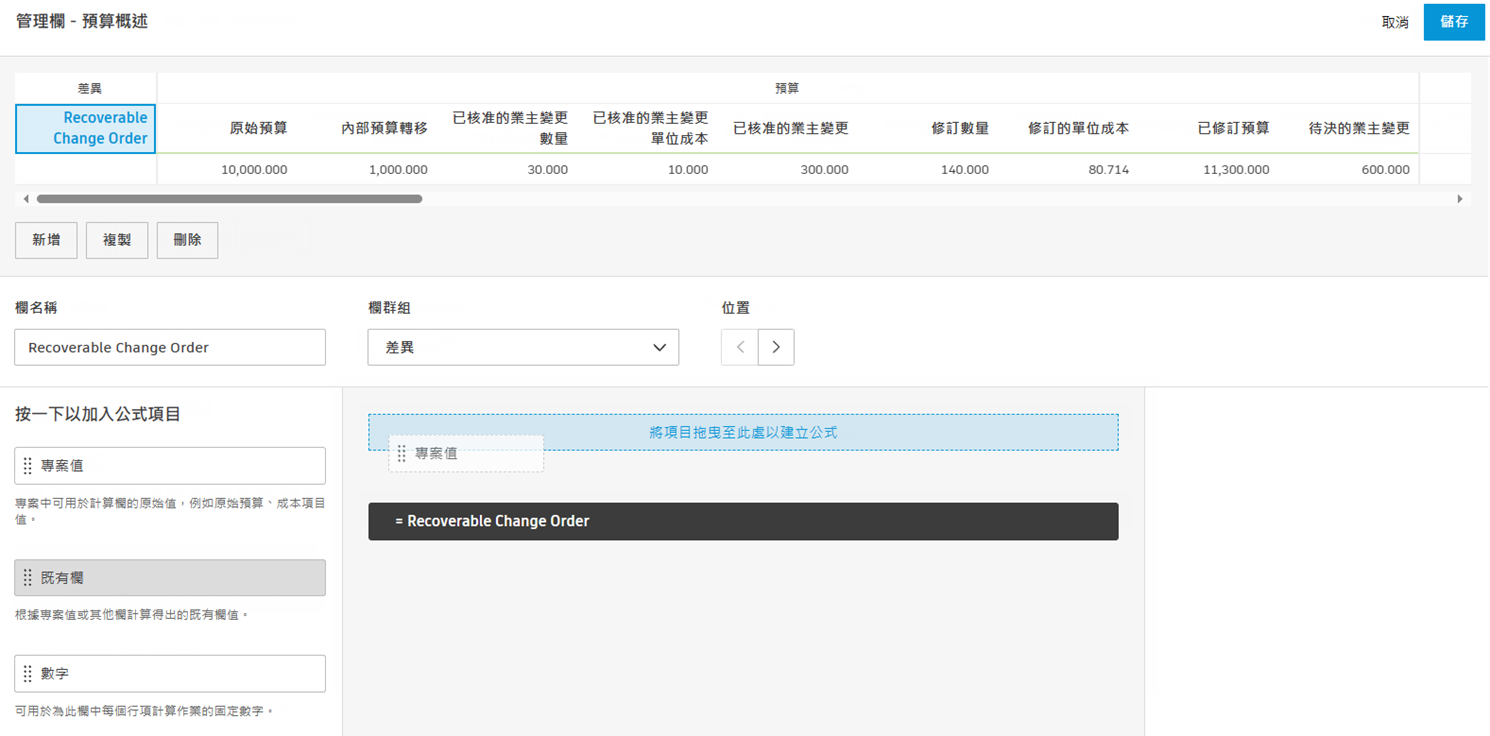Screen dimensions: 1490x736
Task: Click the = Recoverable Change Order formula bar
Action: point(743,520)
